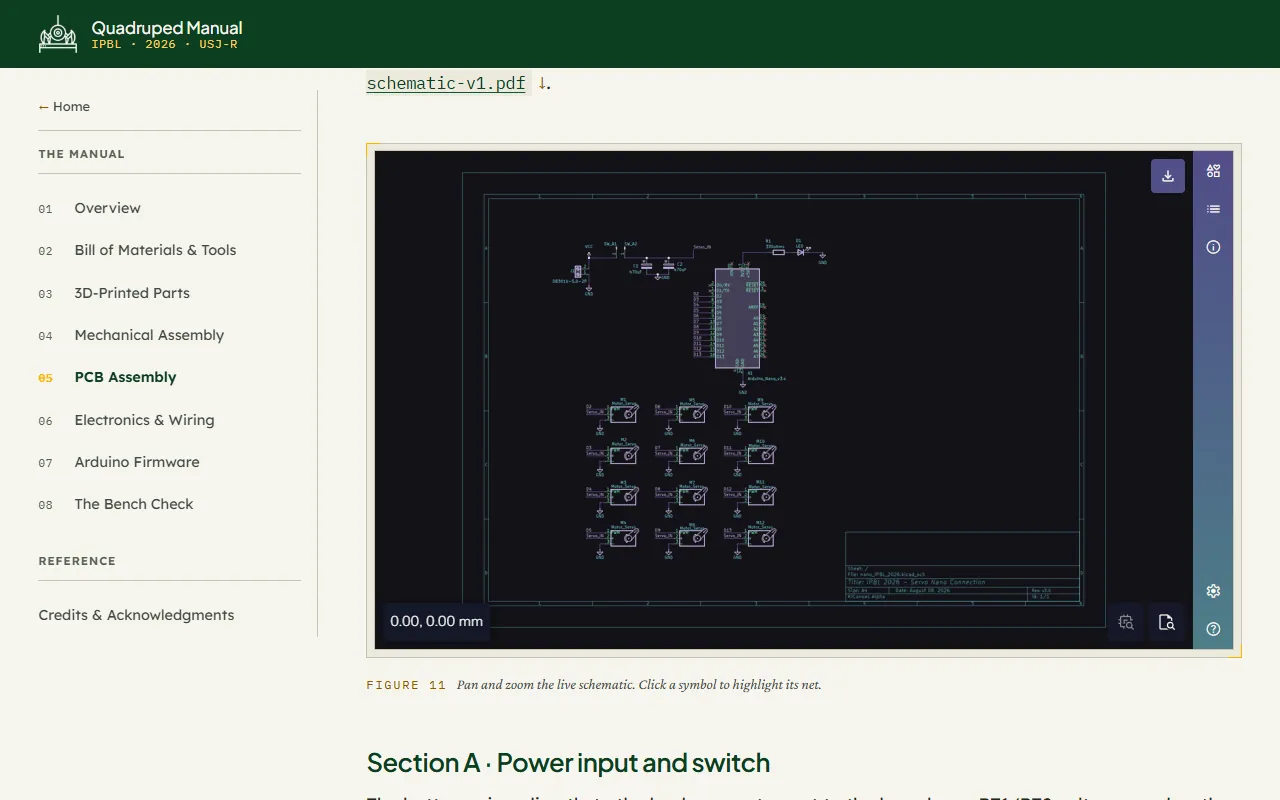This screenshot has height=800, width=1280.
Task: Open viewer help
Action: click(1213, 629)
